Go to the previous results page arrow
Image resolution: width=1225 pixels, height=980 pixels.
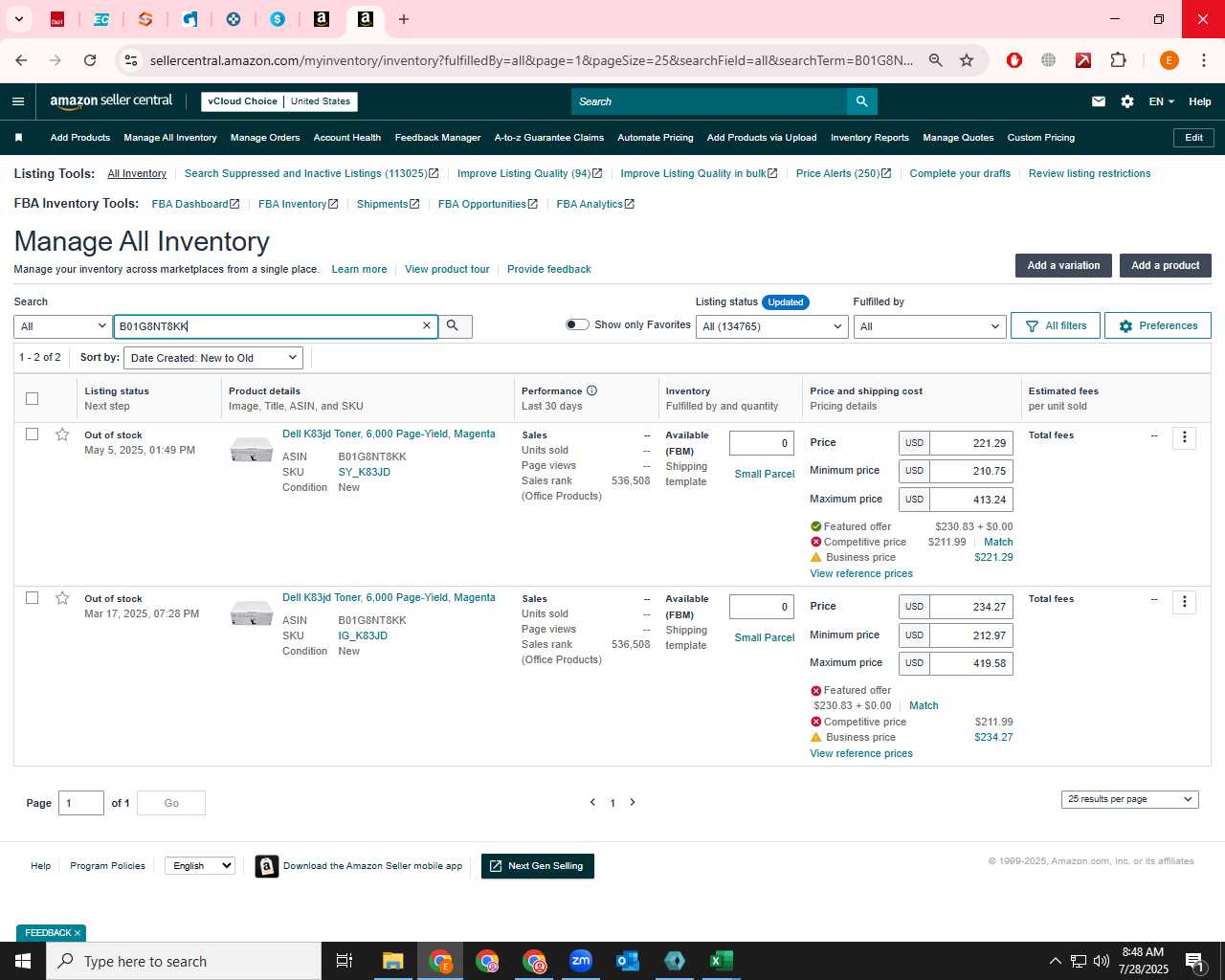tap(592, 802)
